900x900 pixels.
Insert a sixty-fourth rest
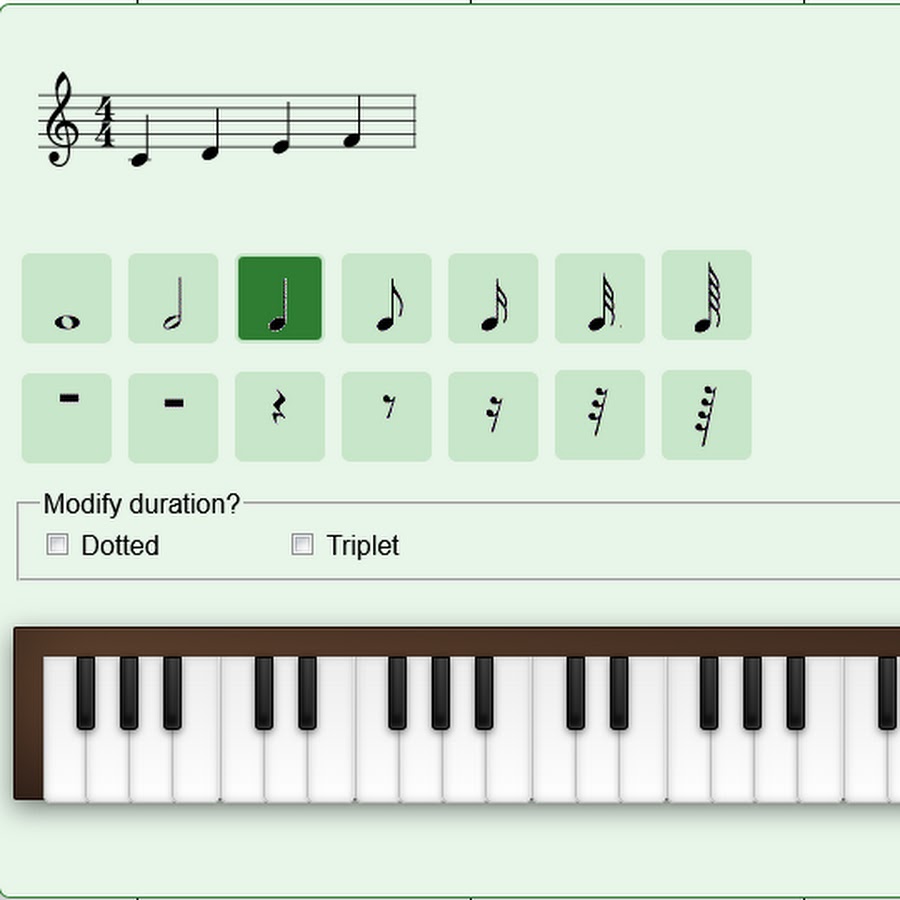pos(707,415)
